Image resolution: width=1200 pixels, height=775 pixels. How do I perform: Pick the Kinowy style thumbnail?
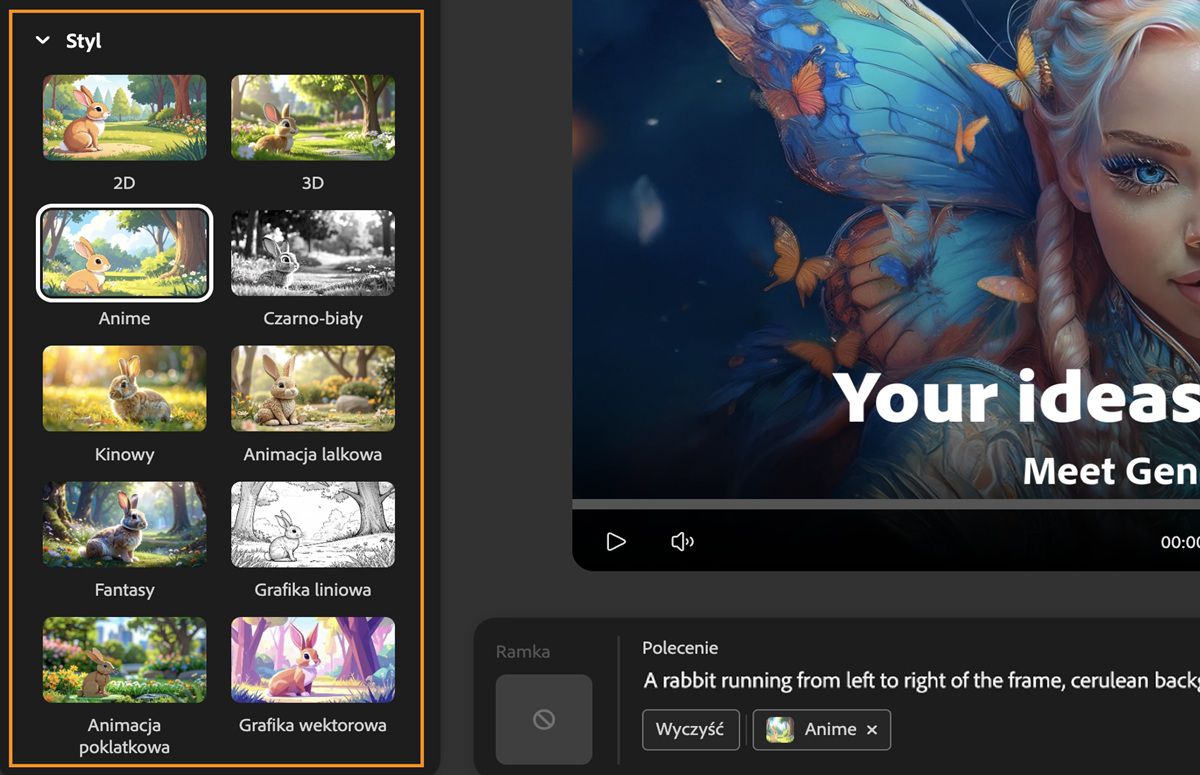[x=124, y=388]
